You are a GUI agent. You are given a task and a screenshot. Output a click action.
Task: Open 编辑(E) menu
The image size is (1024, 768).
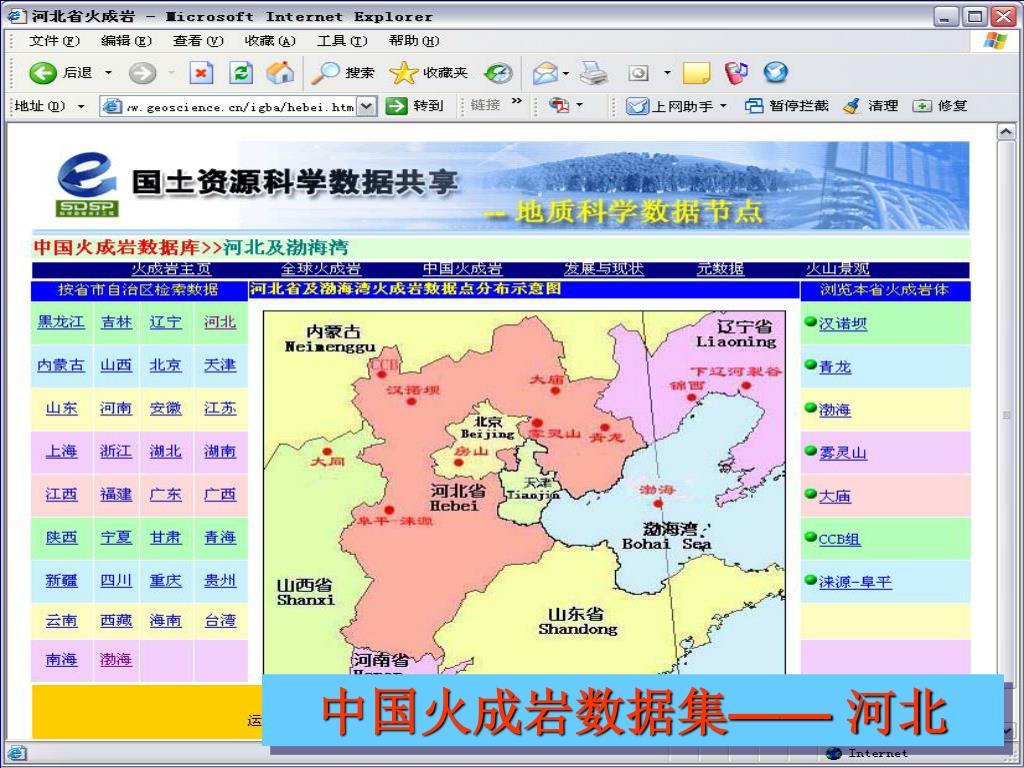pos(126,40)
